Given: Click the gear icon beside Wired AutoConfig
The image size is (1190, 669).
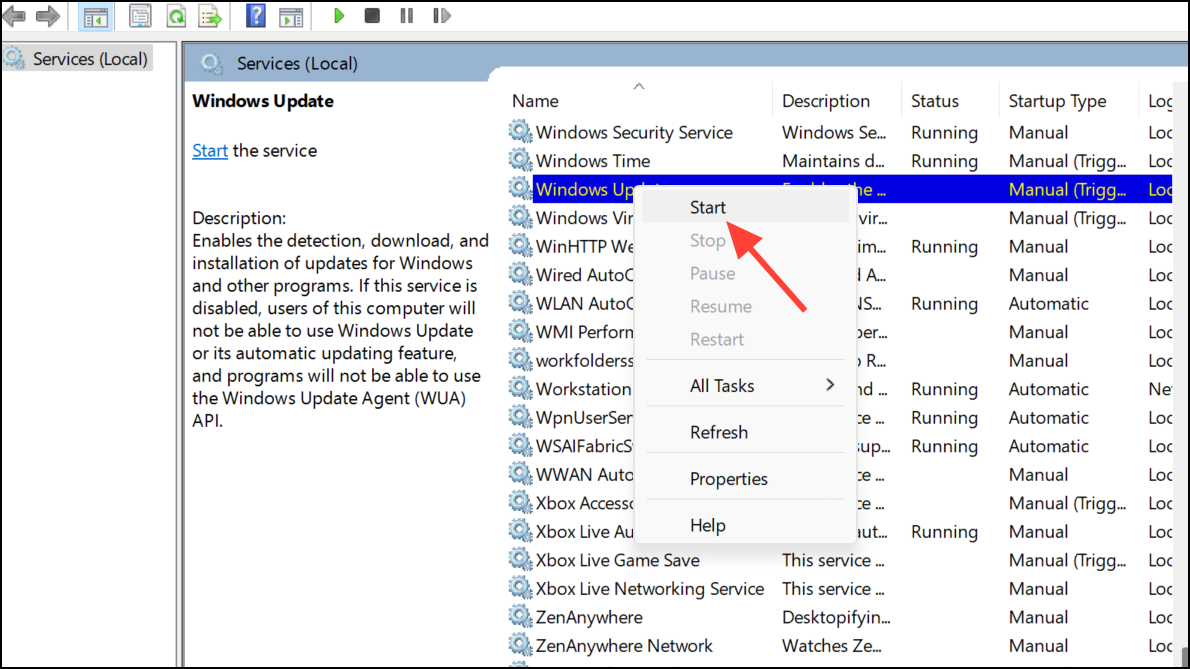Looking at the screenshot, I should pos(520,275).
